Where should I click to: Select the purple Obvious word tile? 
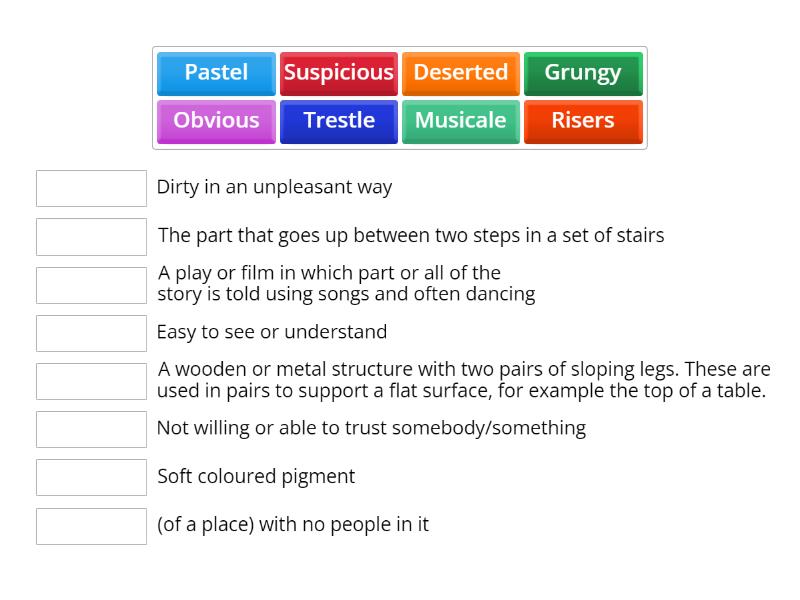pos(216,121)
